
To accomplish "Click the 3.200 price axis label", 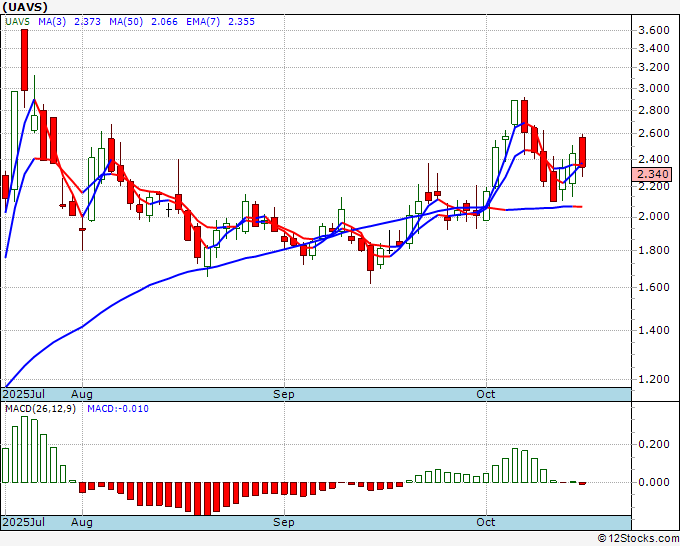I will (x=654, y=67).
